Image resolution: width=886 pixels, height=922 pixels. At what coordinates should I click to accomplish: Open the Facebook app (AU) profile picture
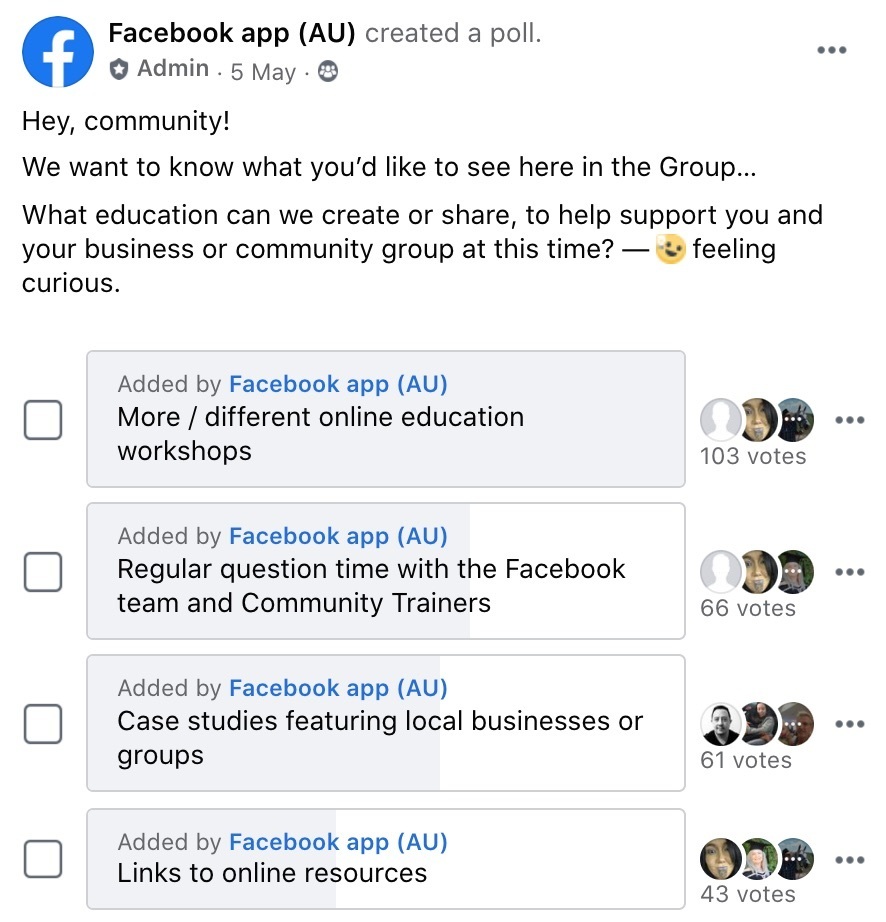click(x=58, y=52)
